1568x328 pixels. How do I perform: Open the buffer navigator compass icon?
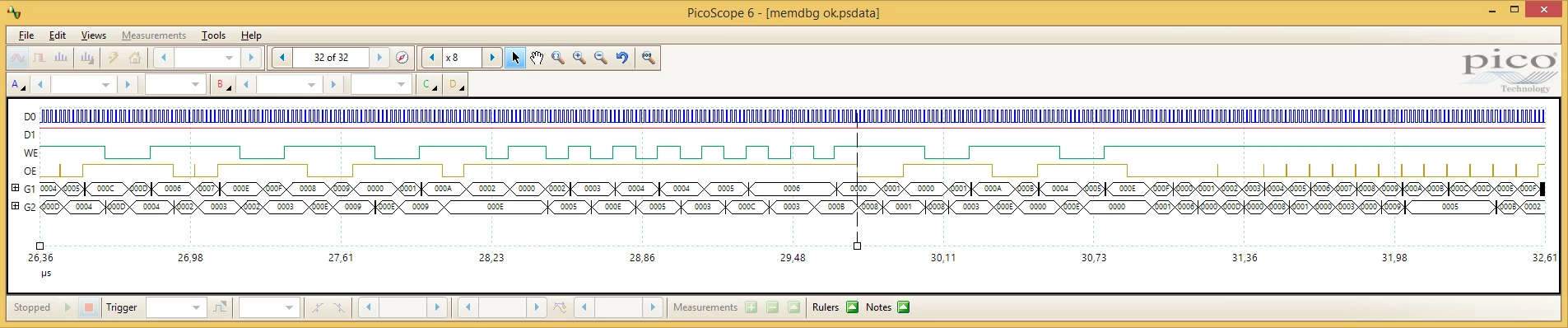point(402,58)
